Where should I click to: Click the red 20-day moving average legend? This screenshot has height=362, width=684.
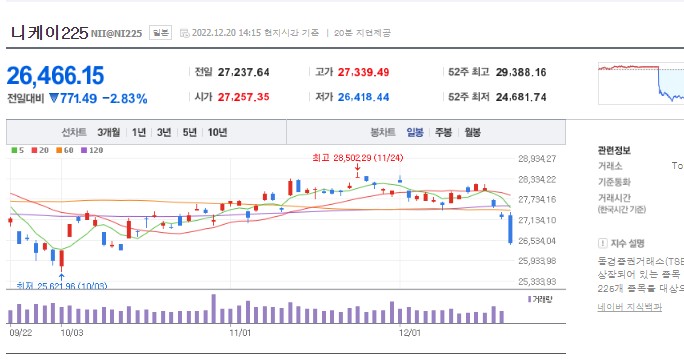40,150
